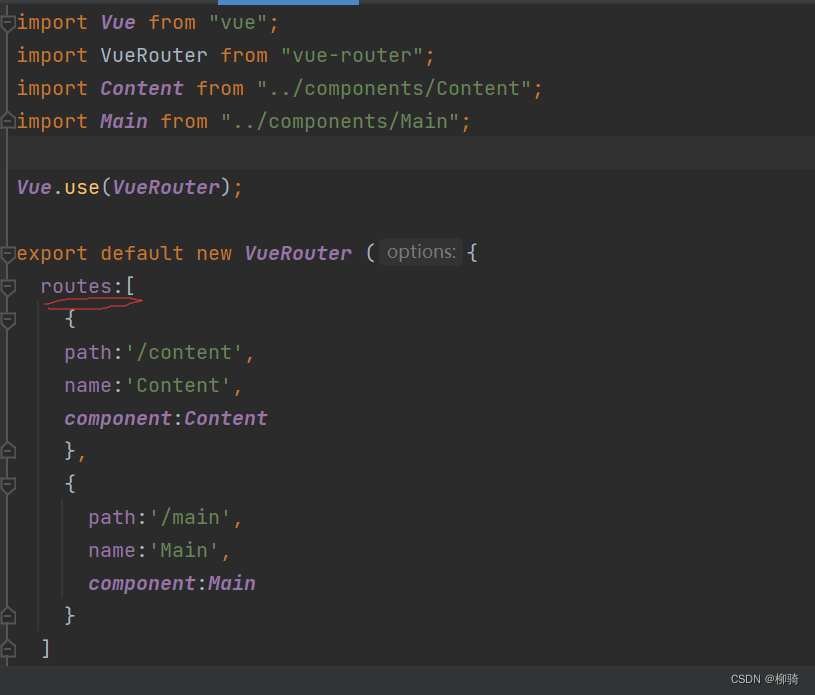
Task: Click VueRouter constructor name after new
Action: 298,254
